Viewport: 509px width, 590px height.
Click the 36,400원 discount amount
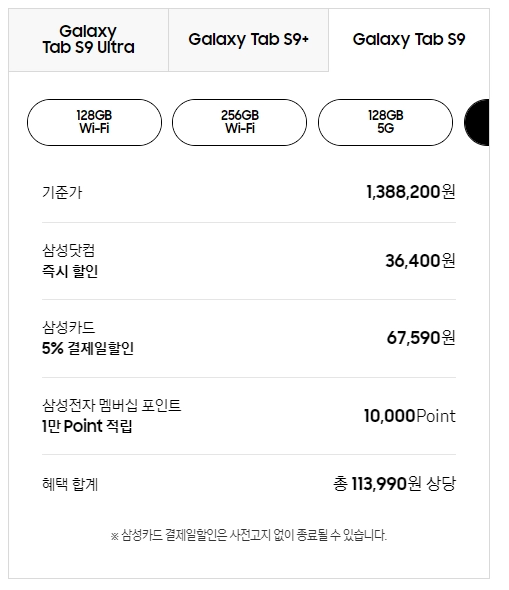coord(420,261)
